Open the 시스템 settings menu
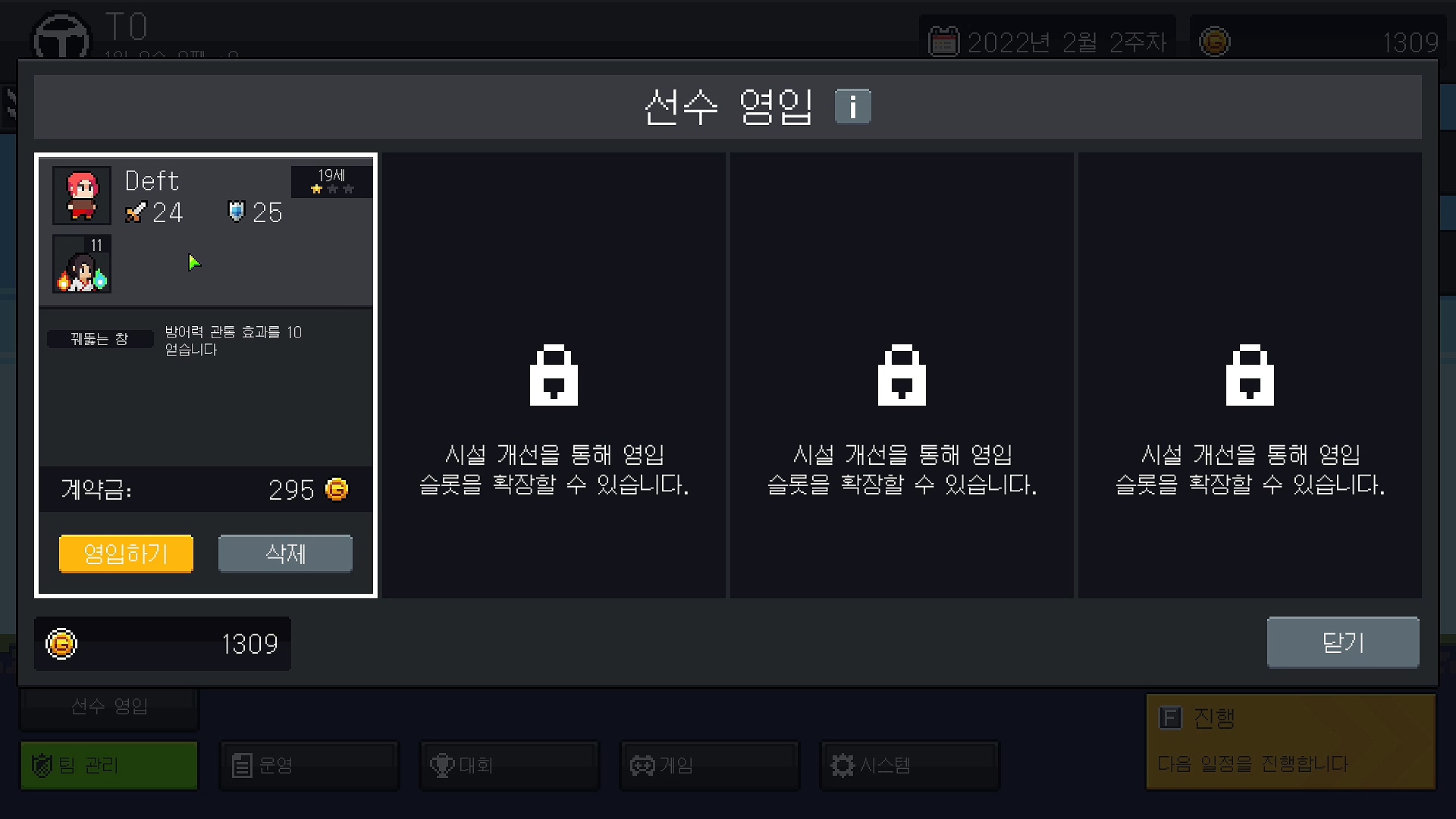Screen dimensions: 1456x819 [910, 765]
